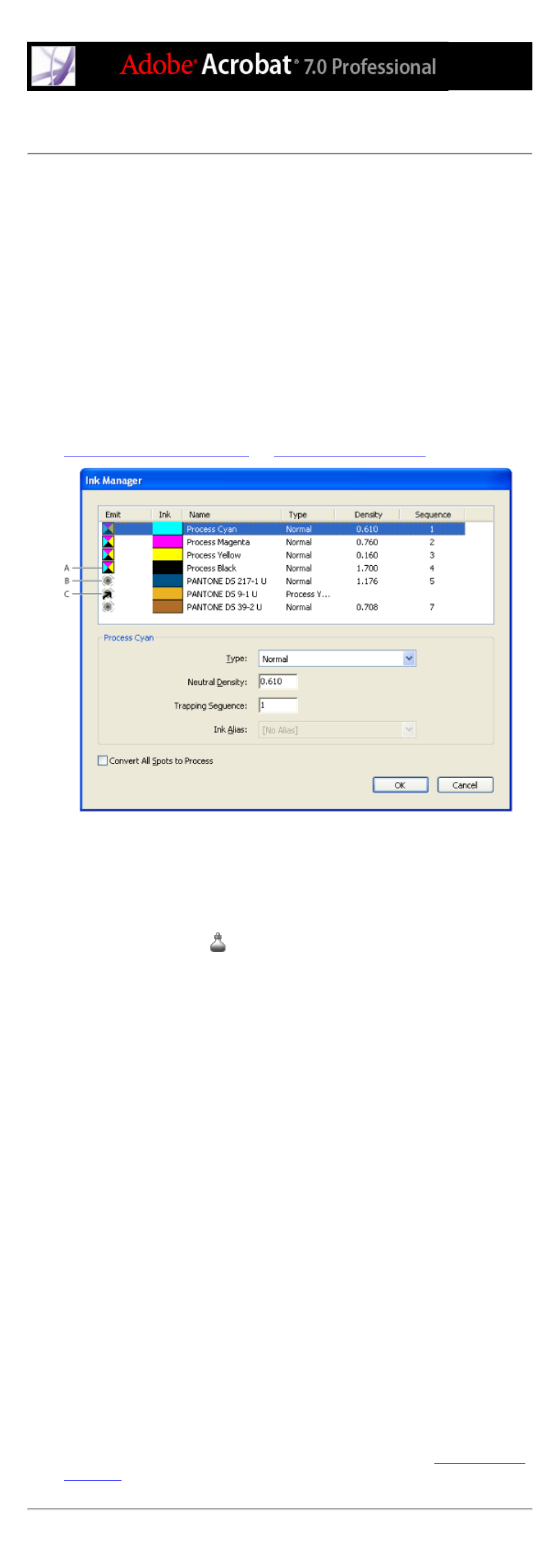Click the Density column header
This screenshot has height=1568, width=560.
(x=367, y=514)
